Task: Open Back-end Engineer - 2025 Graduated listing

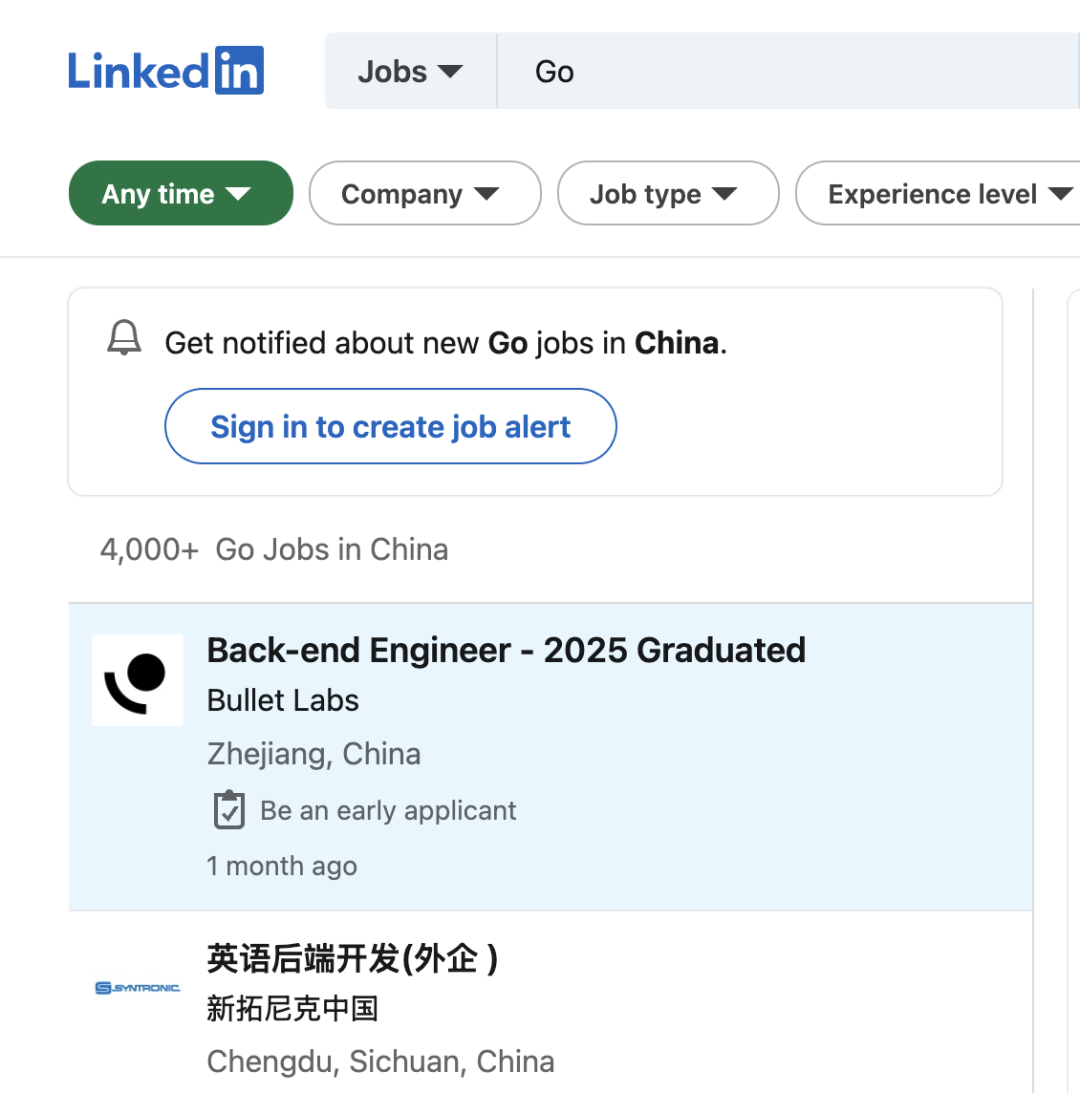Action: tap(506, 650)
